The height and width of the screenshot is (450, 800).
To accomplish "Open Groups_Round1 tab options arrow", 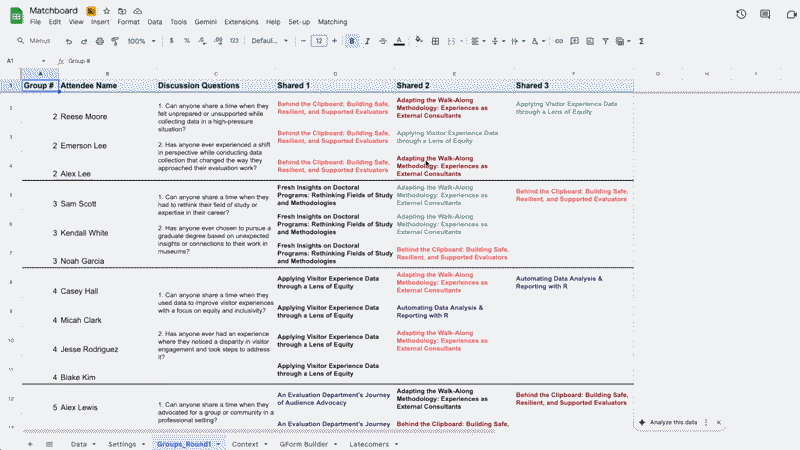I will point(218,444).
